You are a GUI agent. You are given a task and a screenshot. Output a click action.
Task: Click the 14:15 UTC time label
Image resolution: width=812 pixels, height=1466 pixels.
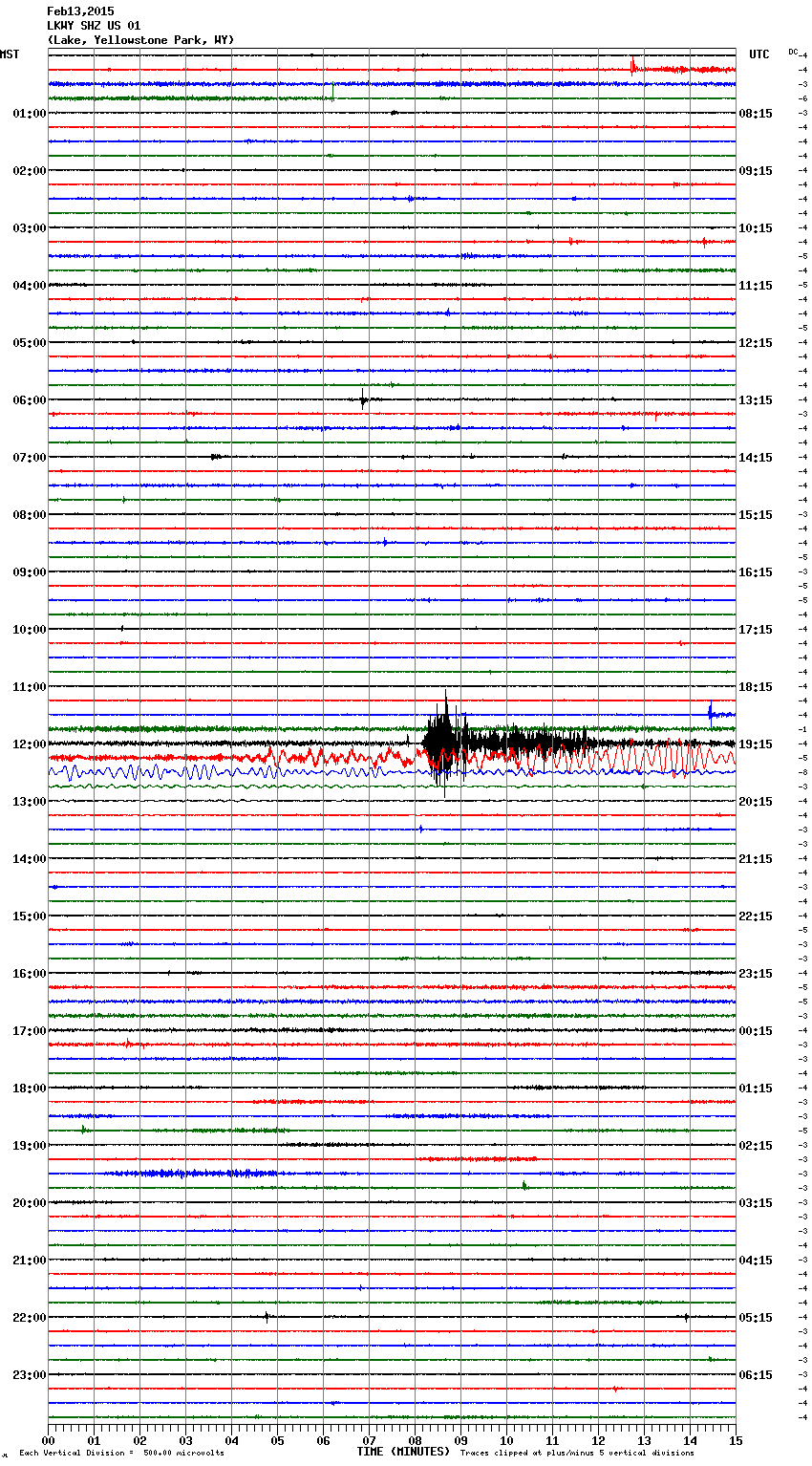(756, 458)
